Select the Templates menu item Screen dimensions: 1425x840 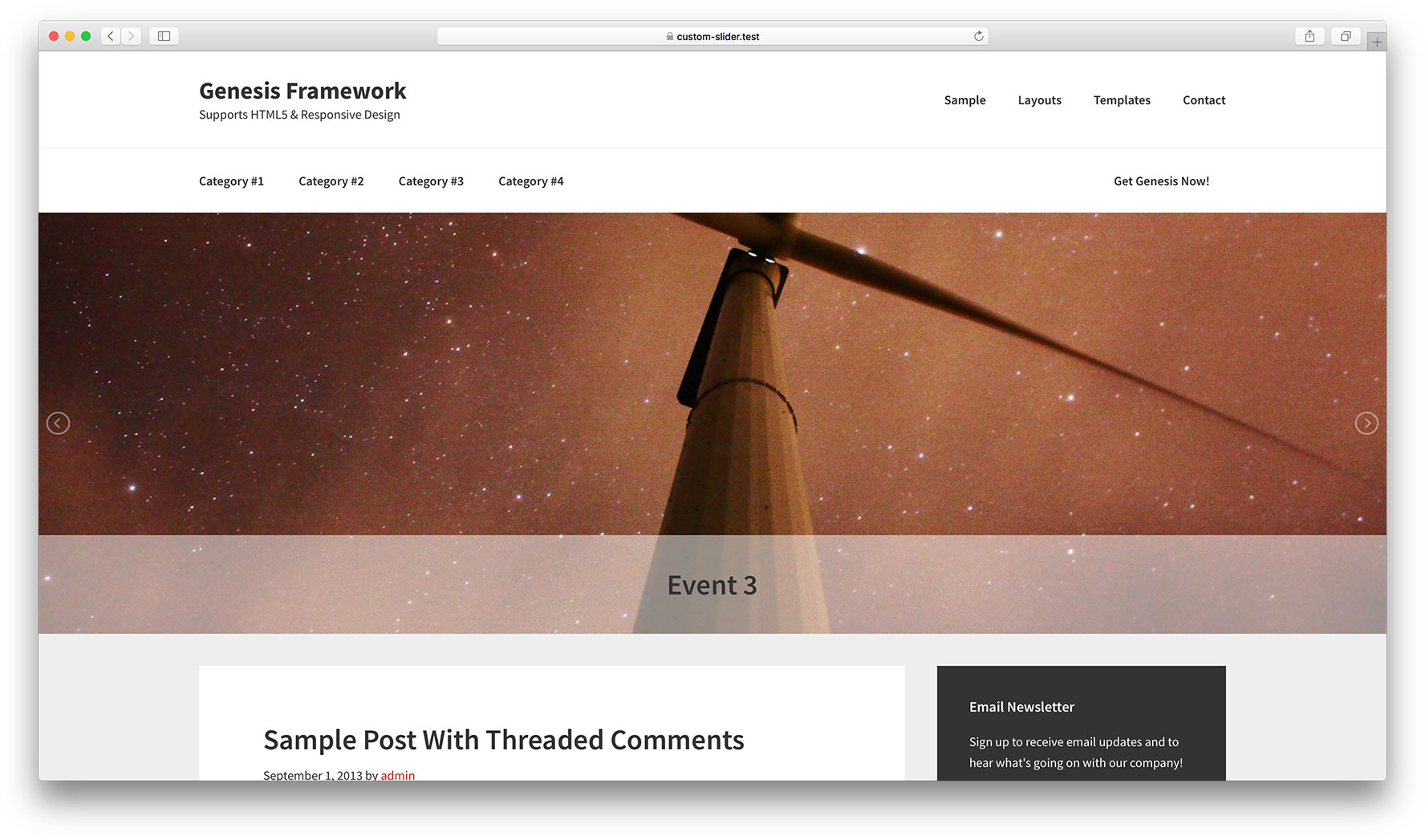pos(1122,99)
